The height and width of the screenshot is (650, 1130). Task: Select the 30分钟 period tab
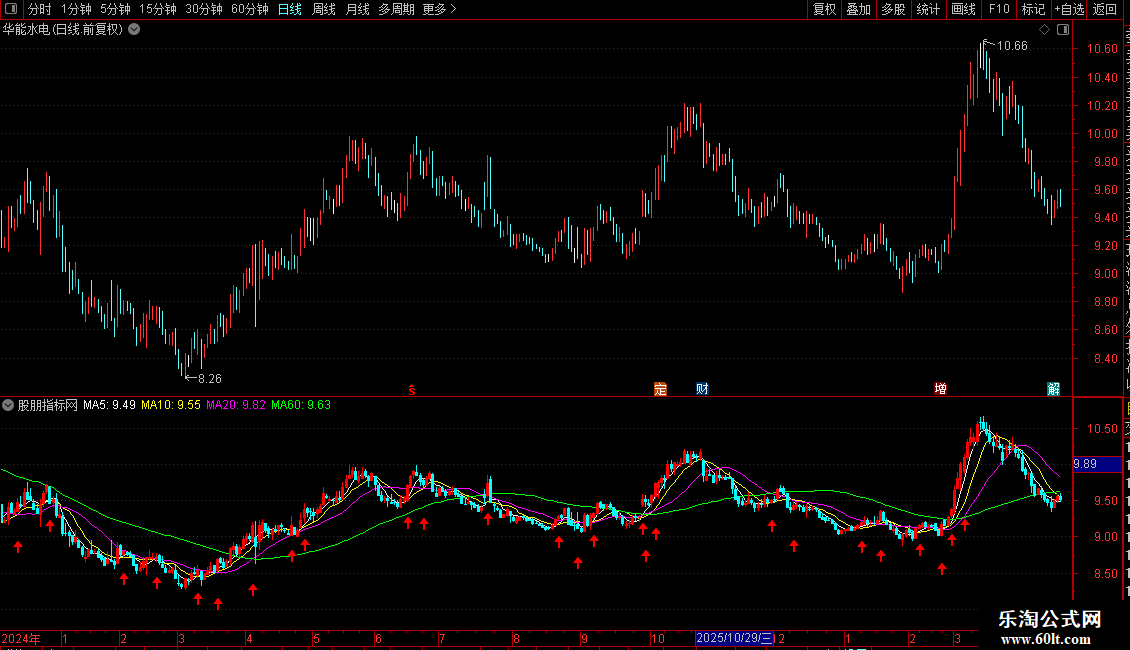click(x=203, y=9)
